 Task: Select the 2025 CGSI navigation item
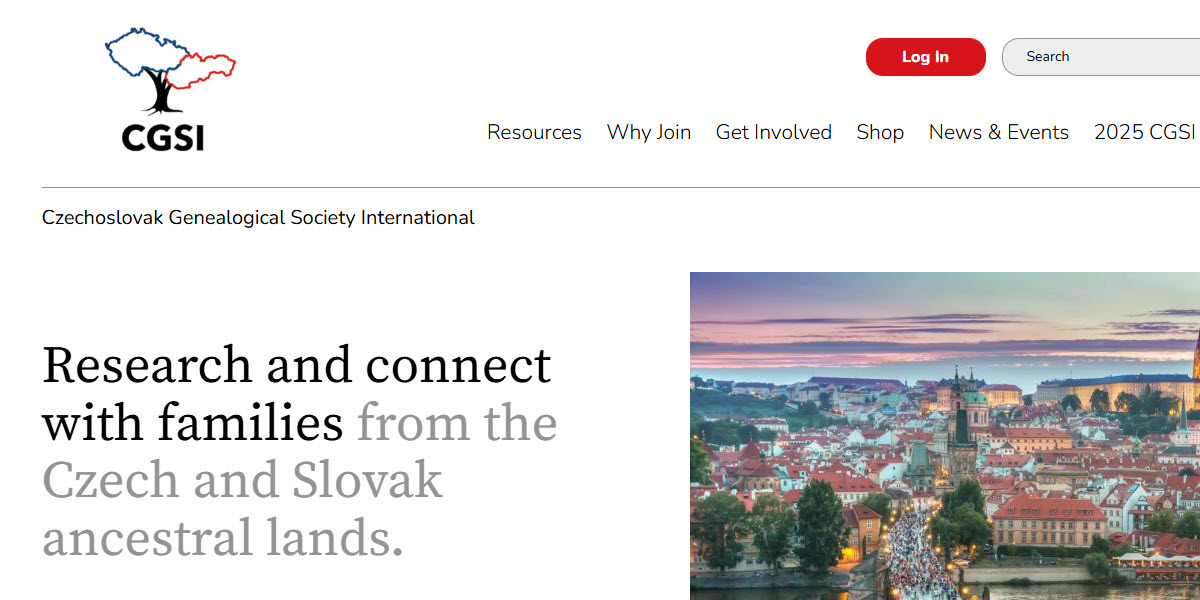click(1143, 132)
